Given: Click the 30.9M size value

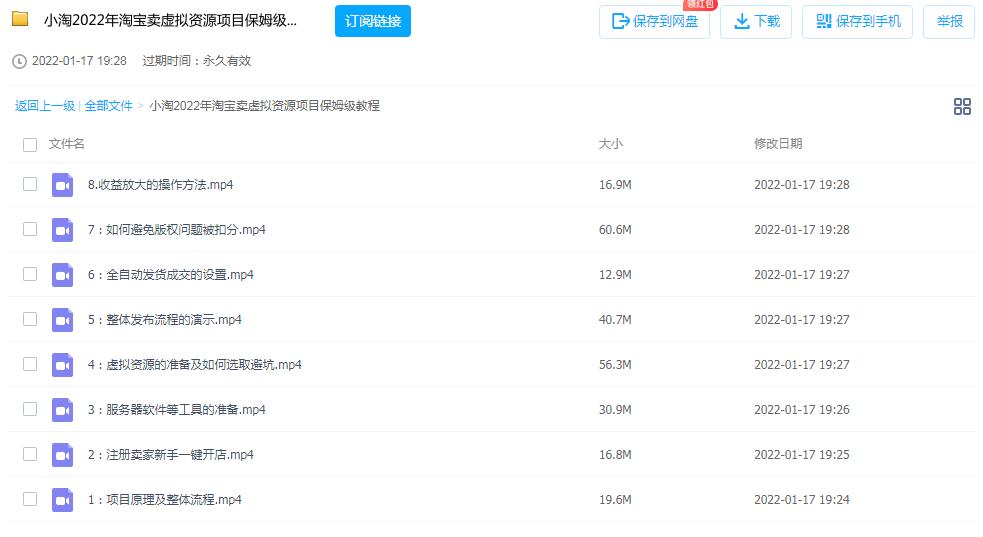Looking at the screenshot, I should pyautogui.click(x=615, y=410).
